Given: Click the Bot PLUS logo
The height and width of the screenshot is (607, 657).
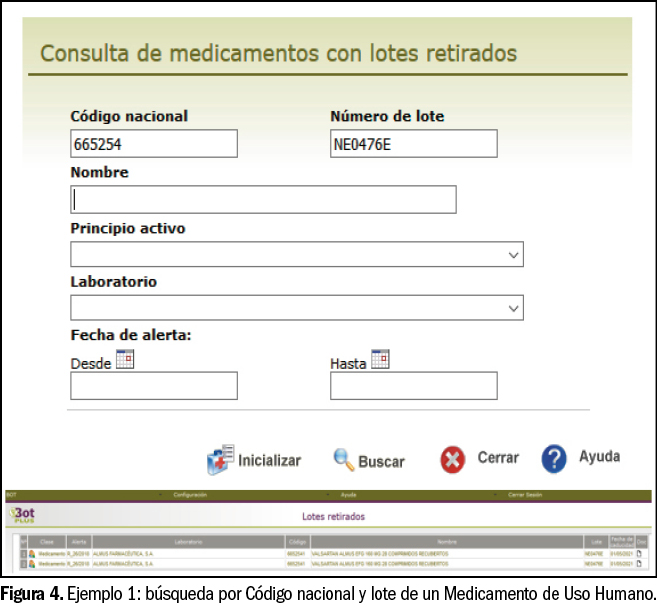Looking at the screenshot, I should [20, 515].
